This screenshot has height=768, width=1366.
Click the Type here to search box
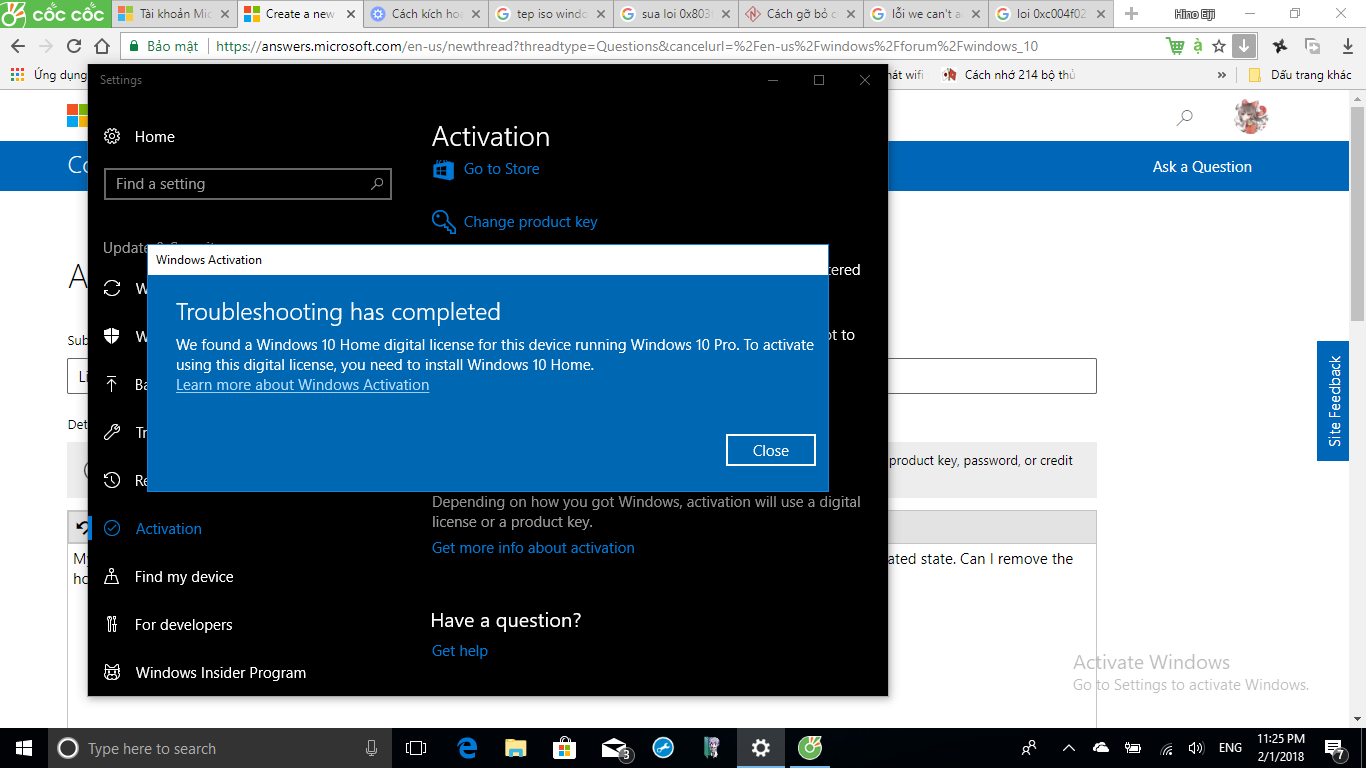(x=220, y=748)
